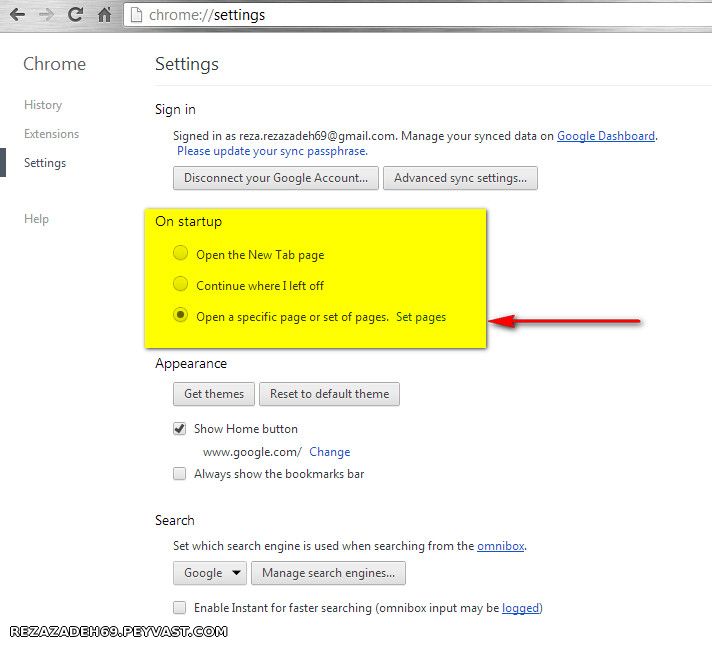The image size is (712, 646).
Task: Reload the page with the refresh icon
Action: pos(75,15)
